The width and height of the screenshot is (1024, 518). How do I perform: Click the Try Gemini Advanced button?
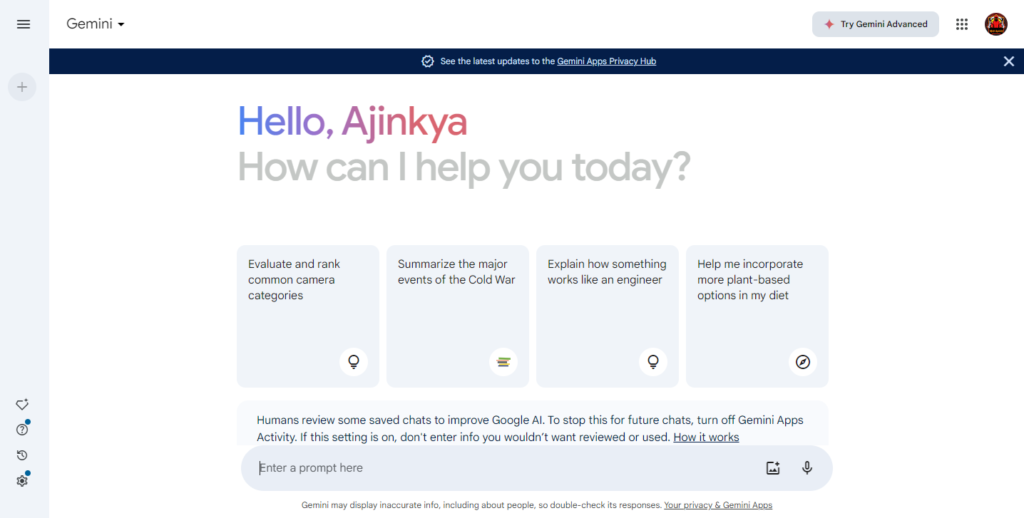point(875,24)
